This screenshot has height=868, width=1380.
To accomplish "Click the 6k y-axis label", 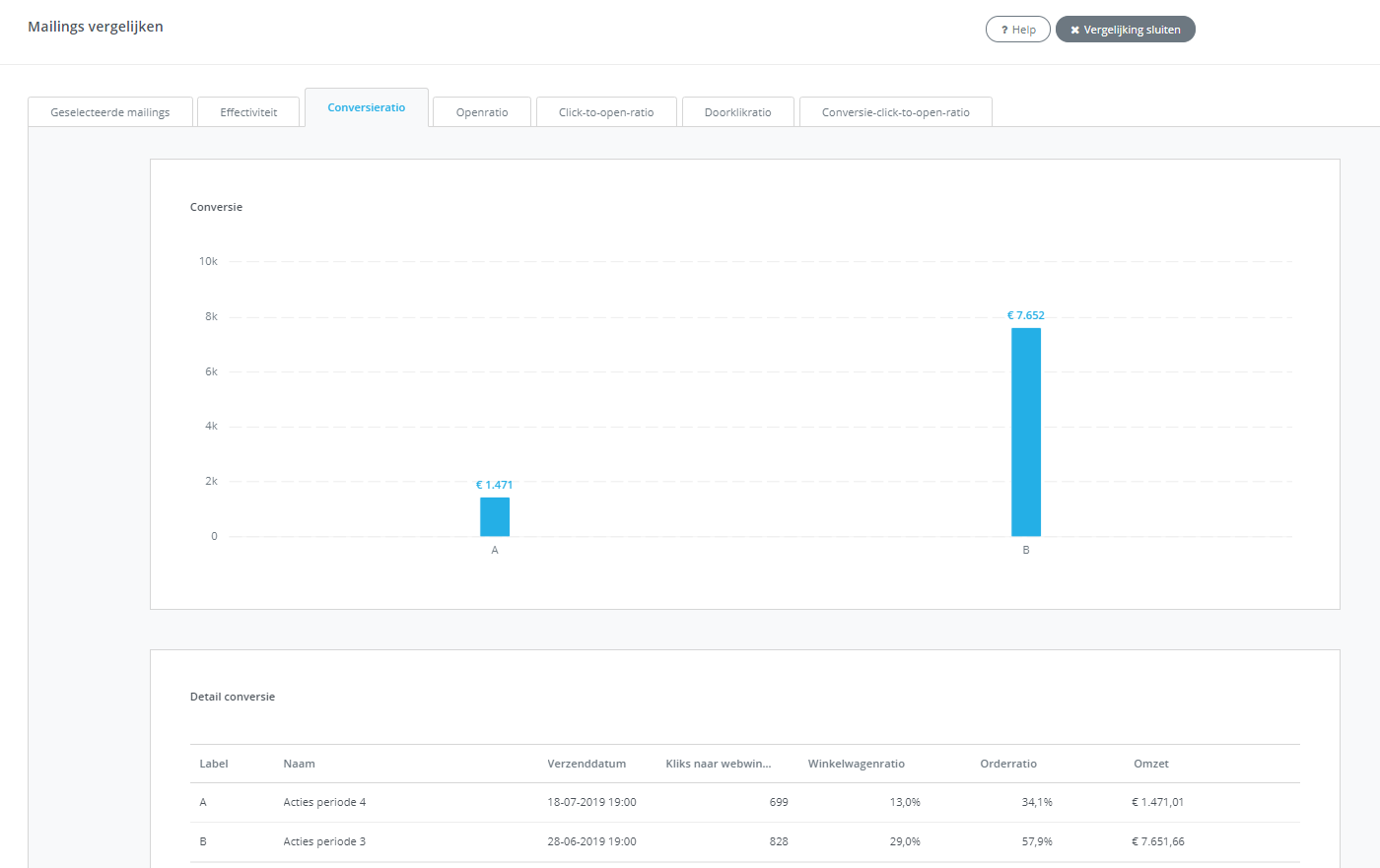I will [x=211, y=371].
